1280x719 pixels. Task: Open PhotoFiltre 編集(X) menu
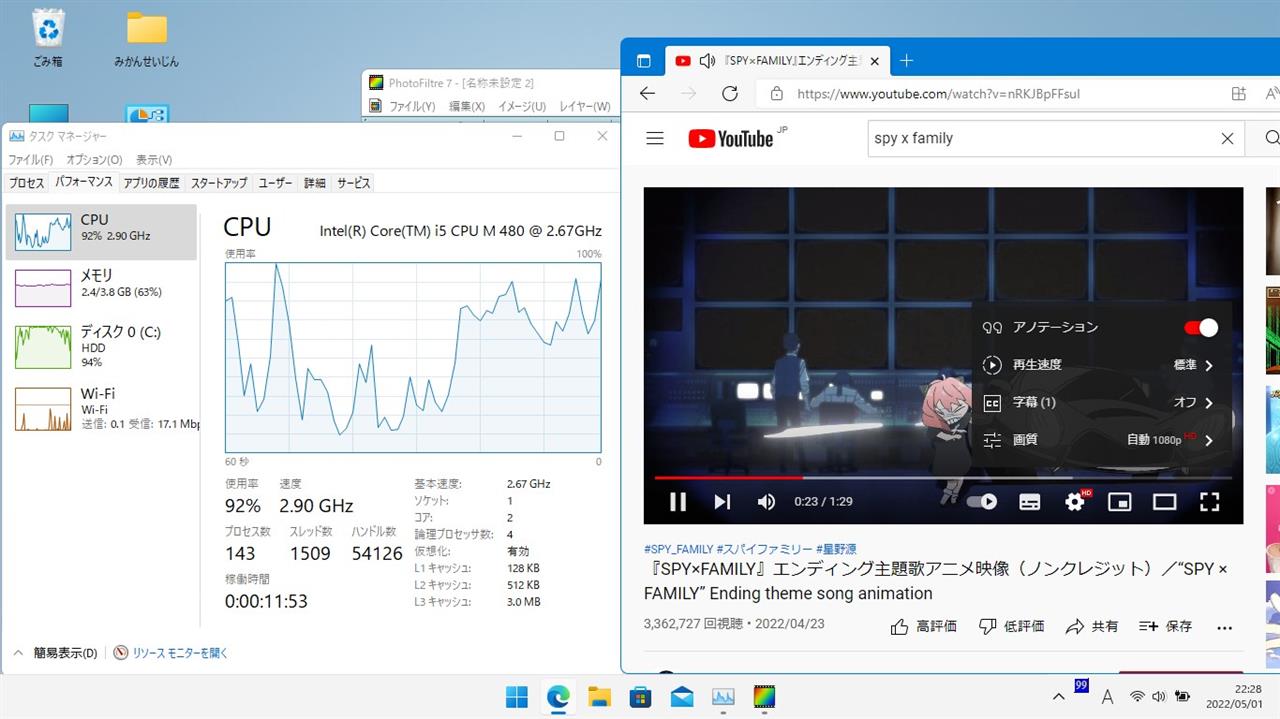coord(466,106)
